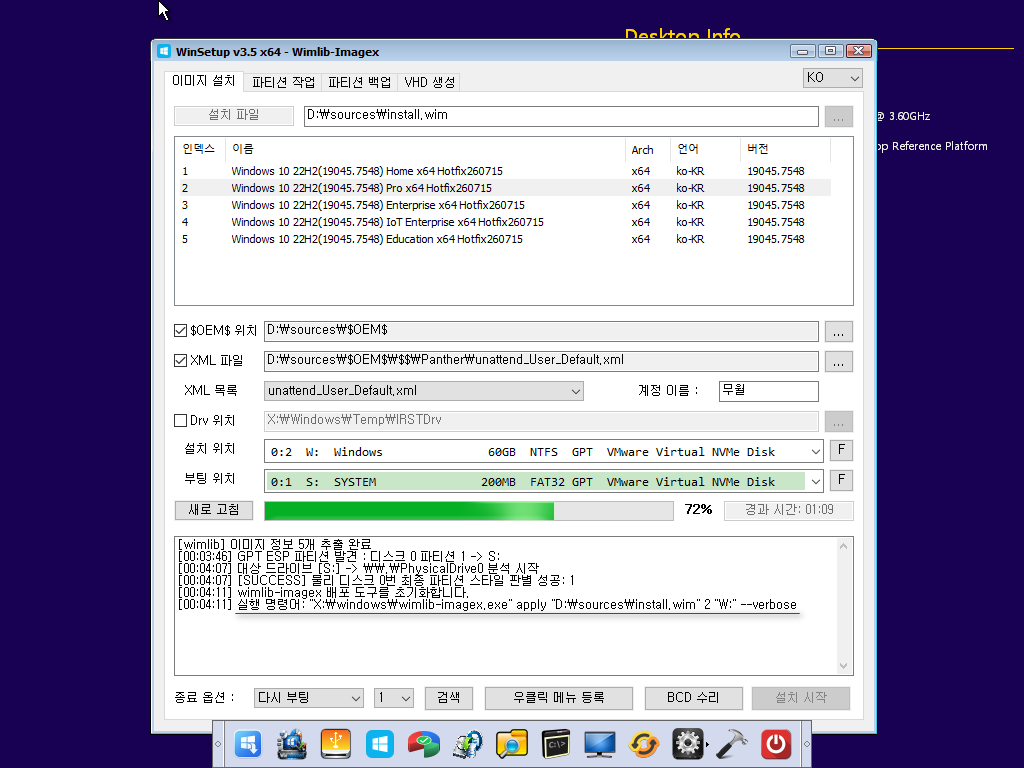The height and width of the screenshot is (768, 1024).
Task: Click the unattend XML path input field
Action: pyautogui.click(x=541, y=360)
